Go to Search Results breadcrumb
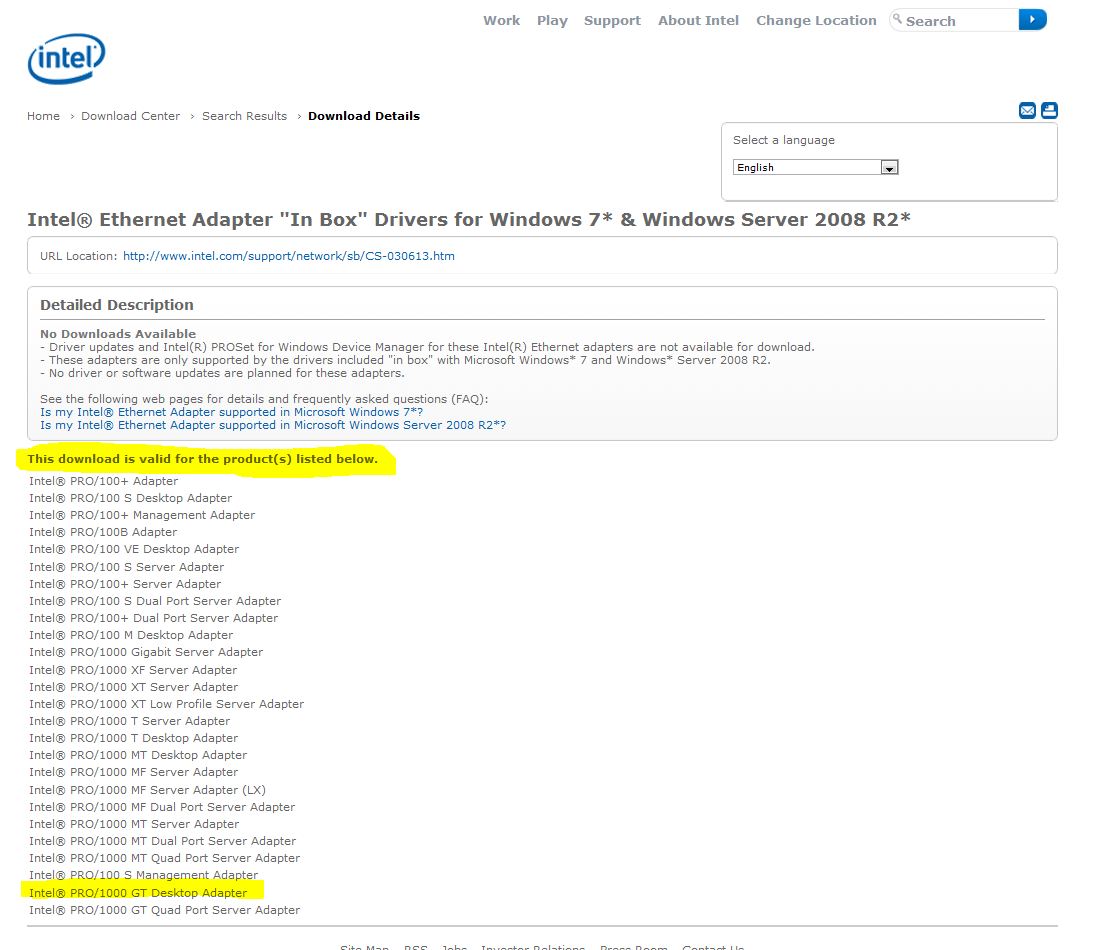Viewport: 1103px width, 950px height. pos(244,116)
